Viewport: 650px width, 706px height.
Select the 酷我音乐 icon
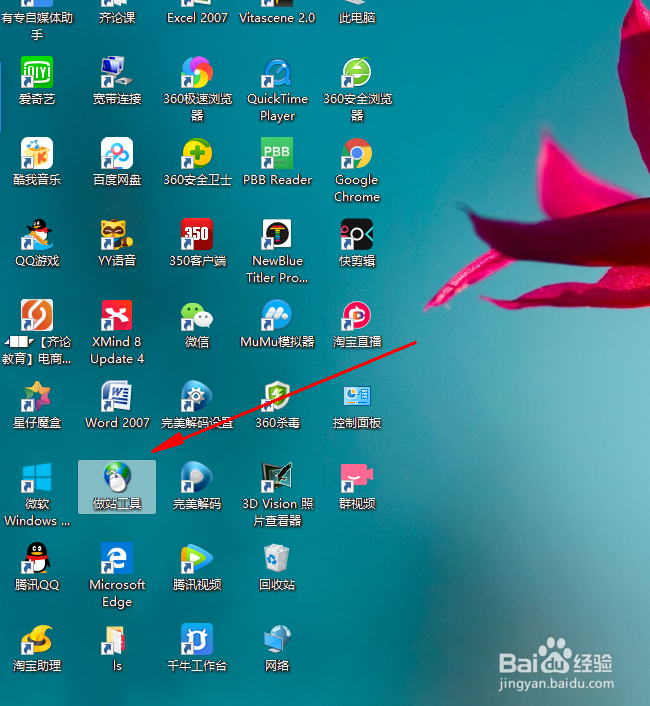[37, 153]
